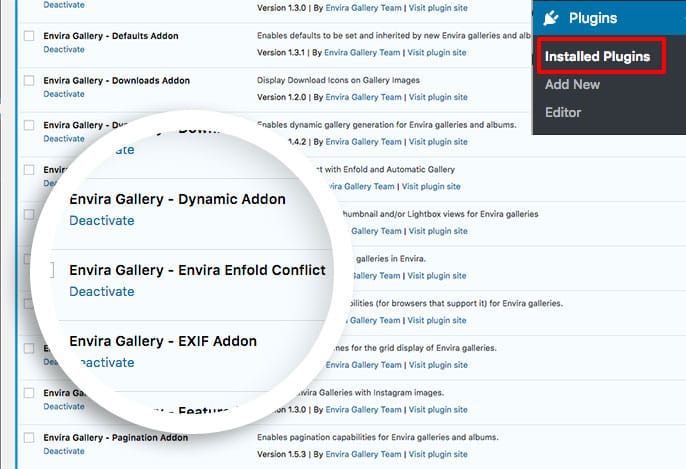Visit plugin site for Defaults Addon
686x469 pixels.
[437, 52]
